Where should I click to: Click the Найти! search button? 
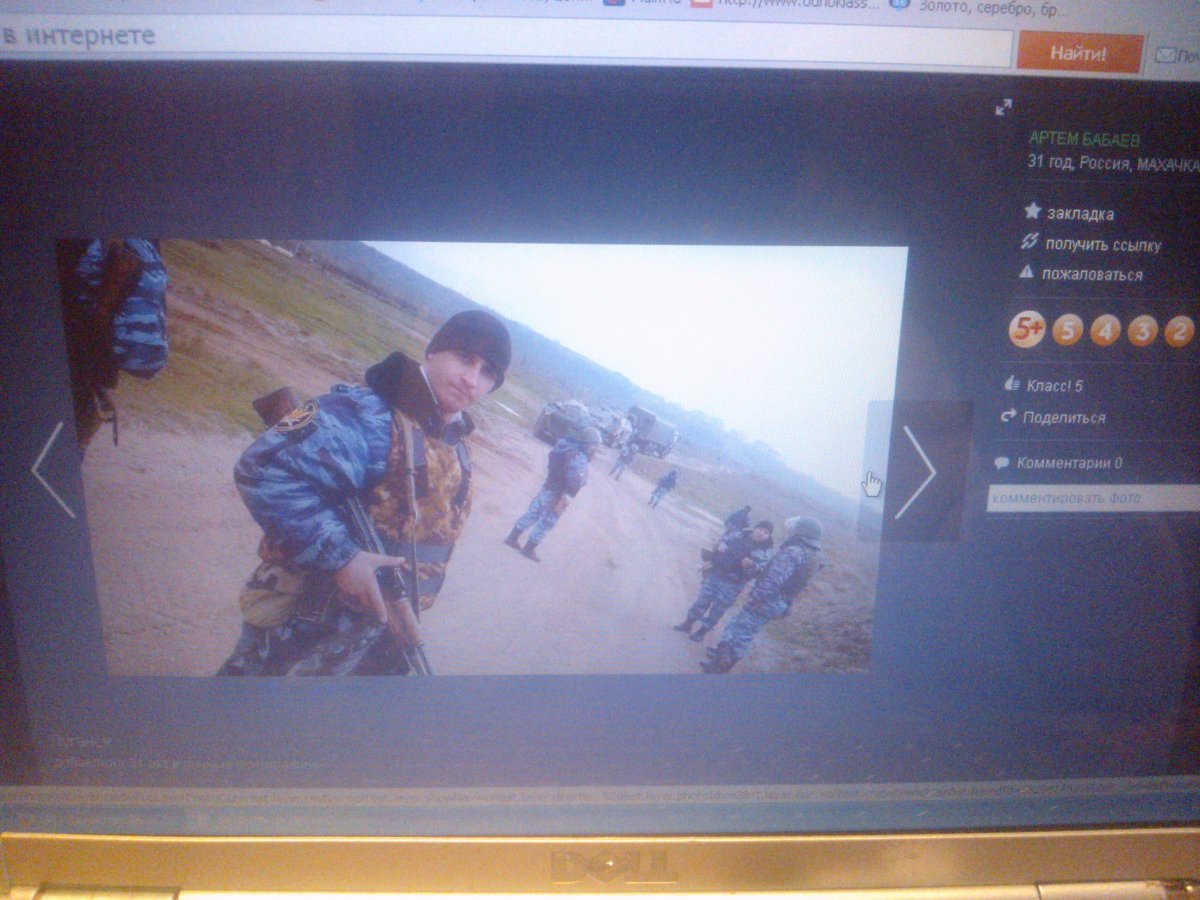point(1079,53)
